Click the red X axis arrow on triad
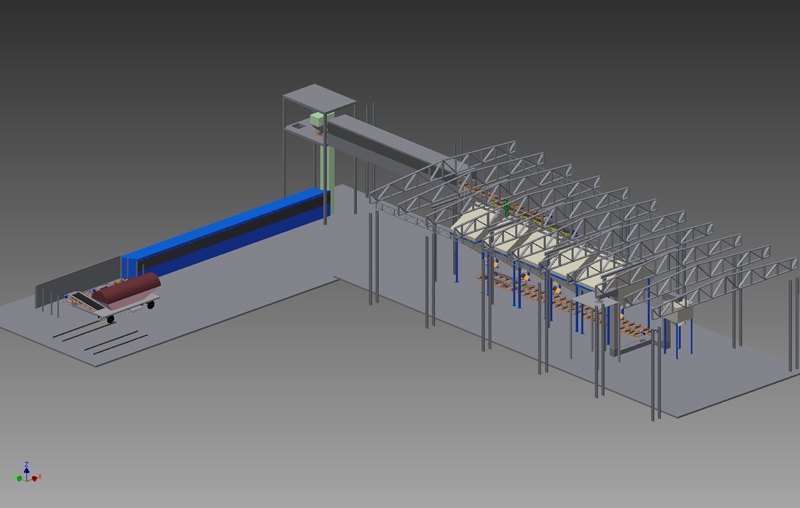 click(x=36, y=478)
